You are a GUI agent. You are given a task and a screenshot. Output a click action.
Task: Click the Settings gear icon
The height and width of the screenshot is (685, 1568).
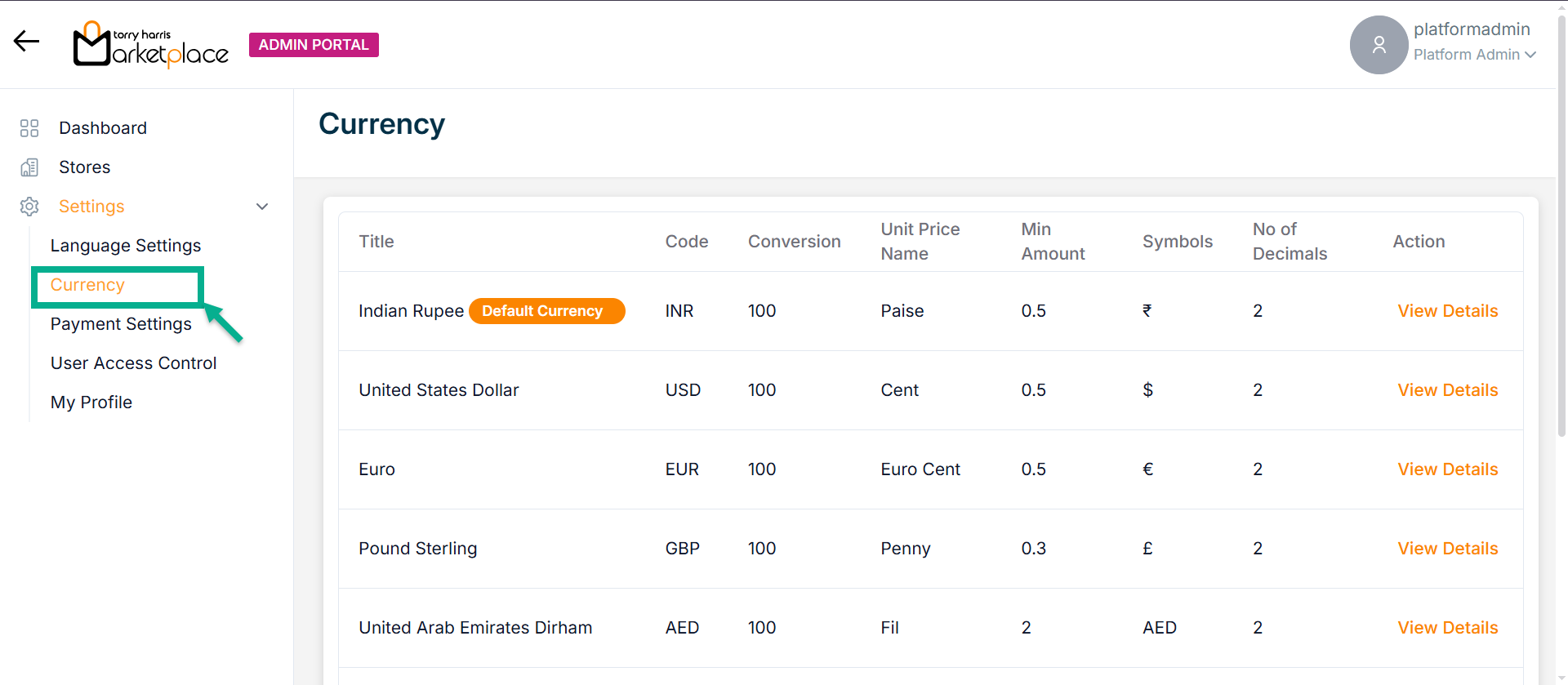click(29, 207)
